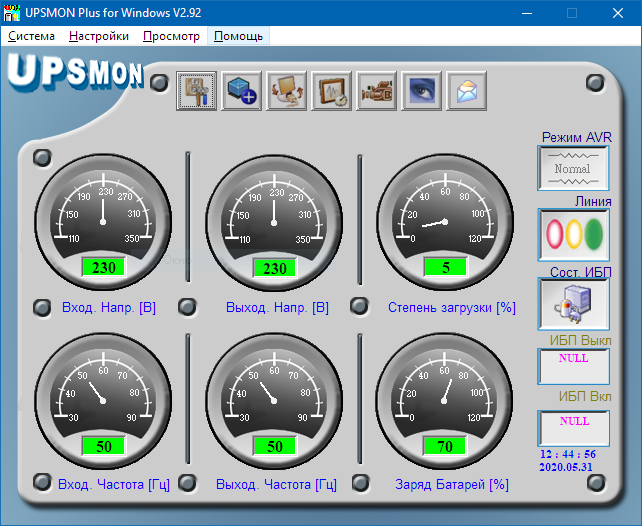Click the Сост. ИБП label

581,272
